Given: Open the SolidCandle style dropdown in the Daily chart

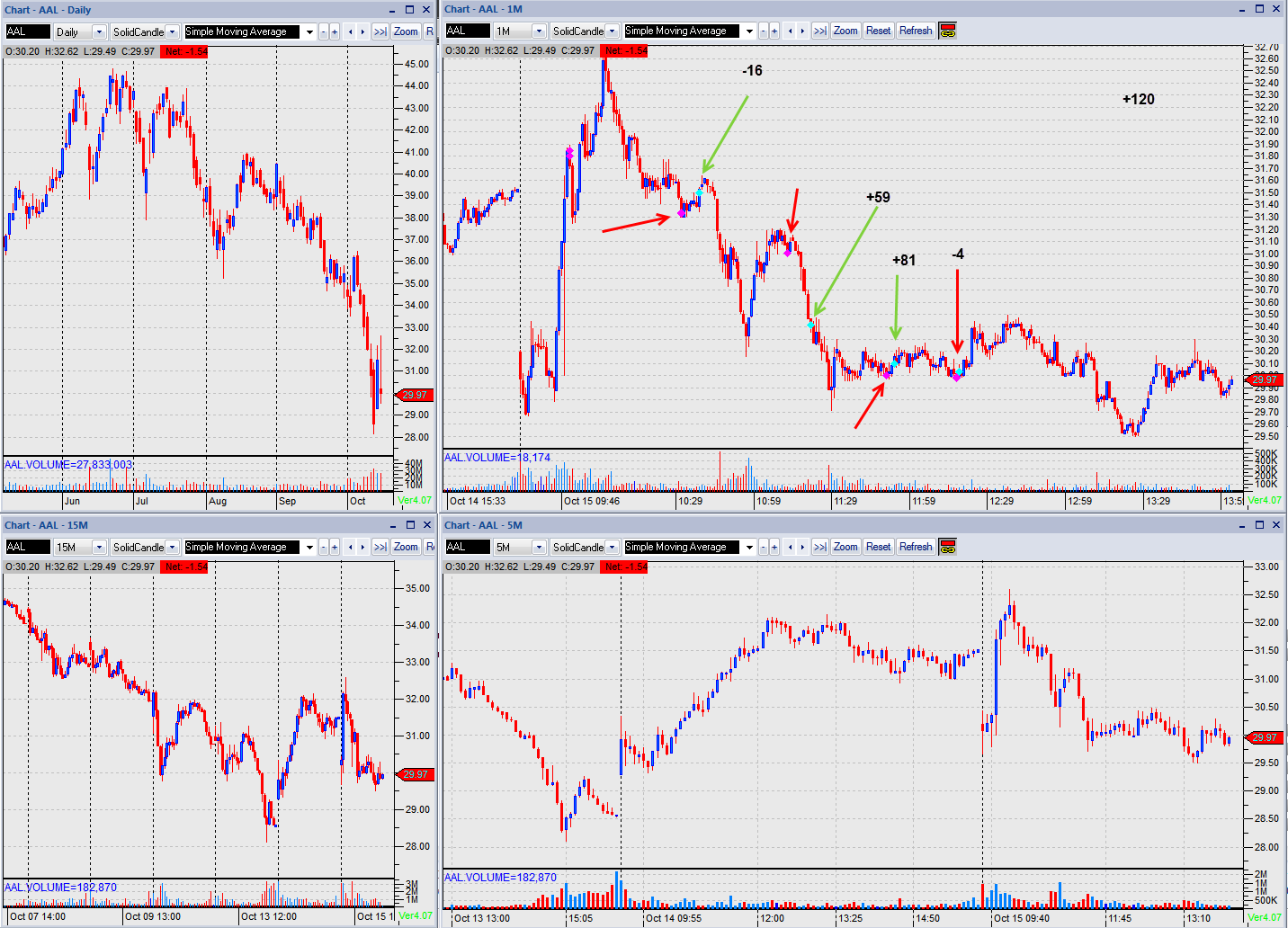Looking at the screenshot, I should pyautogui.click(x=173, y=31).
